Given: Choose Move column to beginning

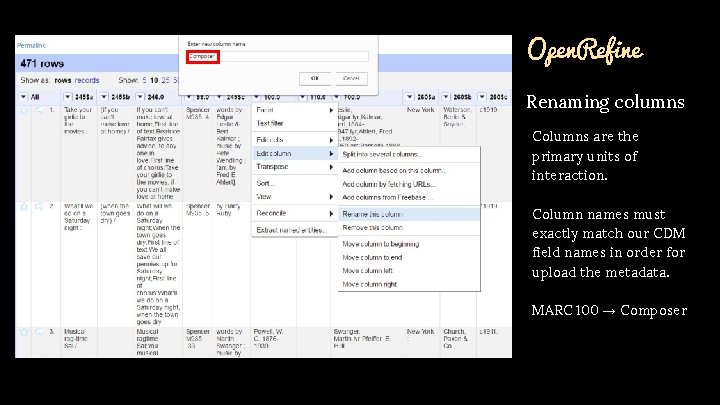Looking at the screenshot, I should click(x=409, y=244).
